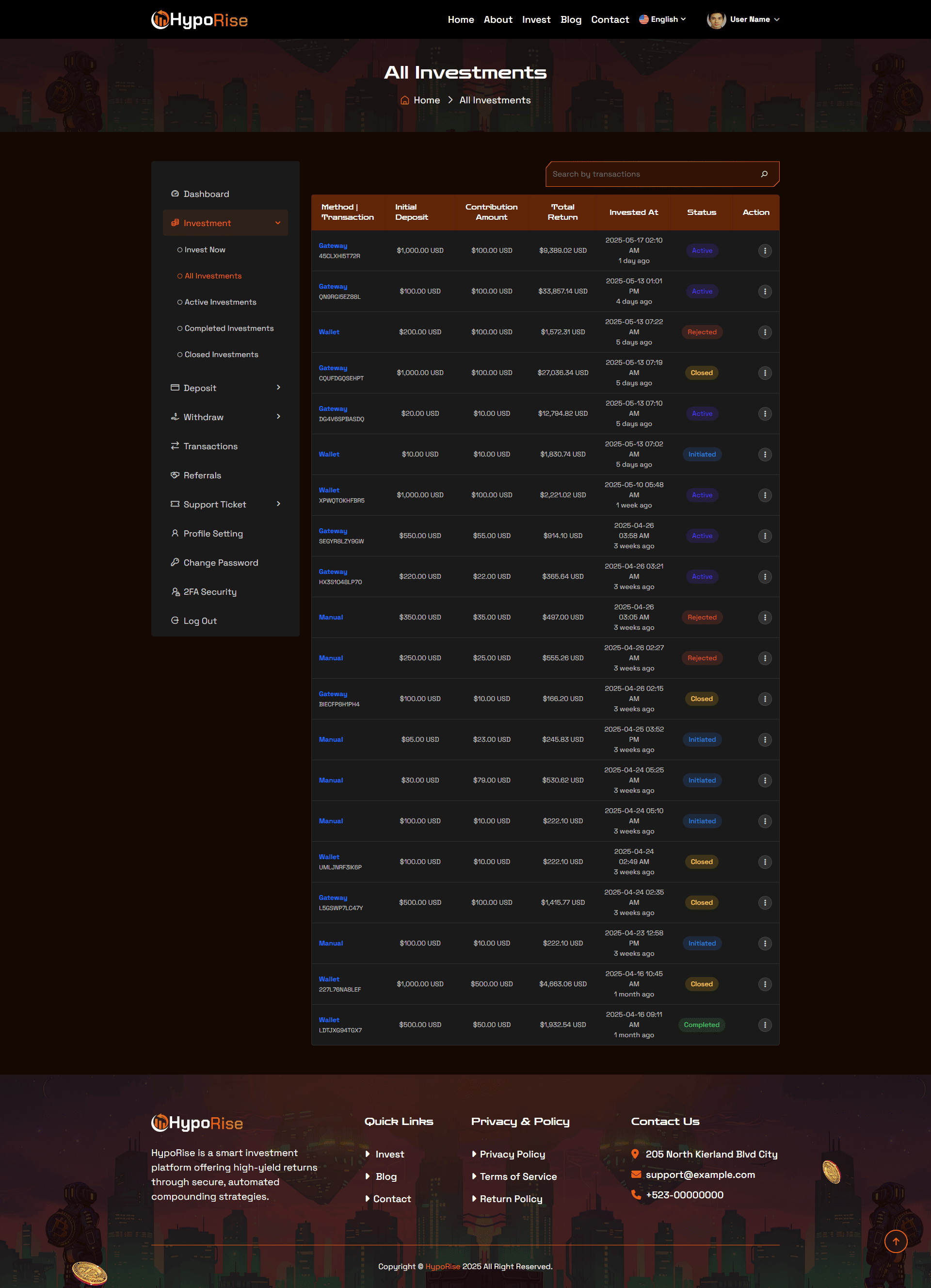Viewport: 931px width, 1288px height.
Task: Click the email envelope icon in footer
Action: (x=636, y=1174)
